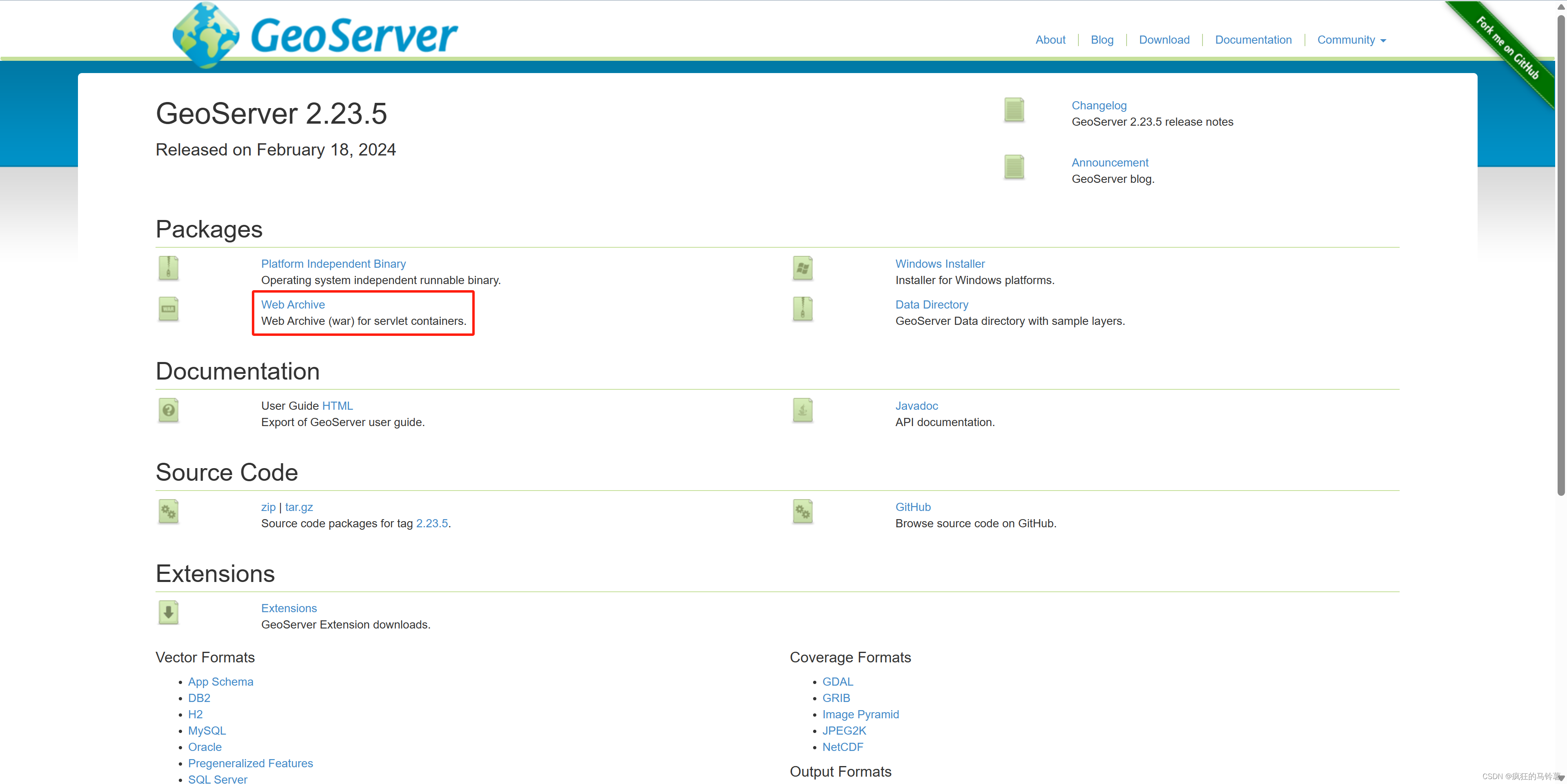
Task: Download the tar.gz source package
Action: click(299, 507)
